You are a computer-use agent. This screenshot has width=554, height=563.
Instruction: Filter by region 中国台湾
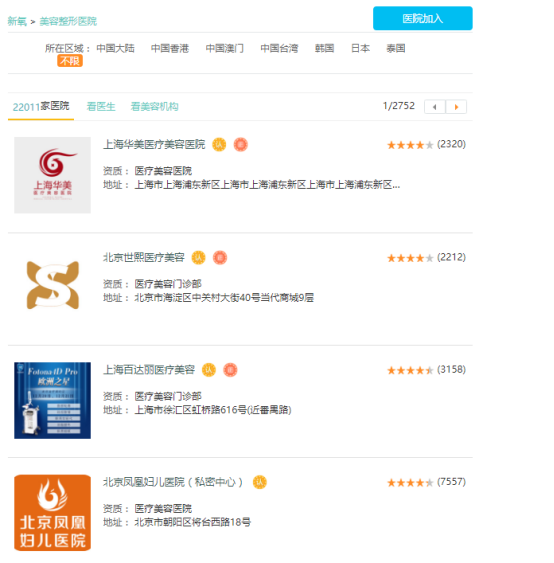(279, 48)
